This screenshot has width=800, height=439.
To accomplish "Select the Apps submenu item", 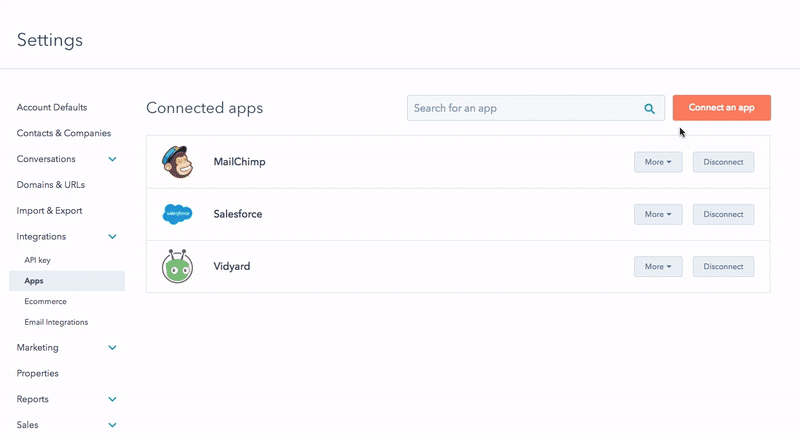I will coord(67,281).
